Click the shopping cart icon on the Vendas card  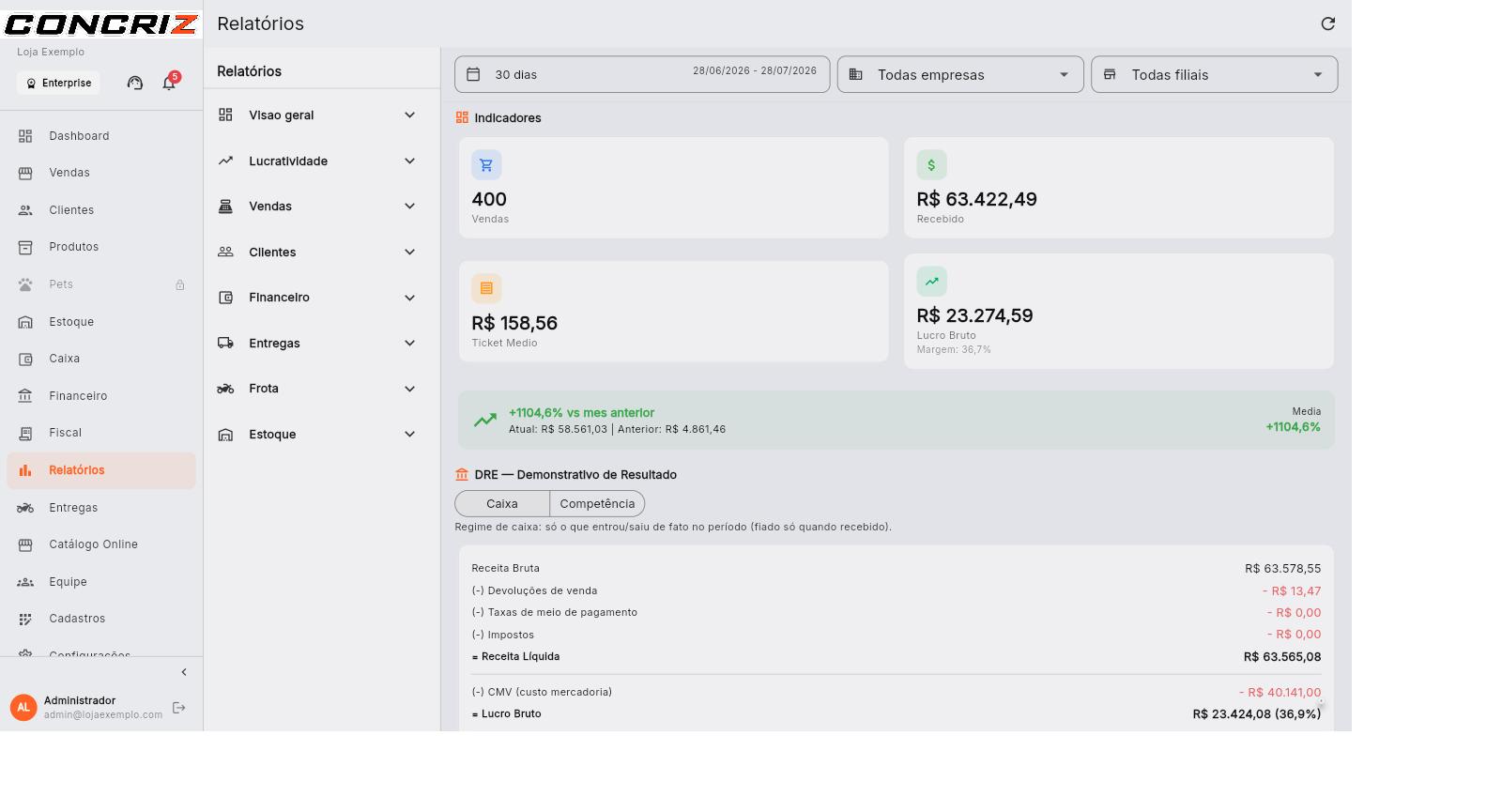[x=486, y=165]
